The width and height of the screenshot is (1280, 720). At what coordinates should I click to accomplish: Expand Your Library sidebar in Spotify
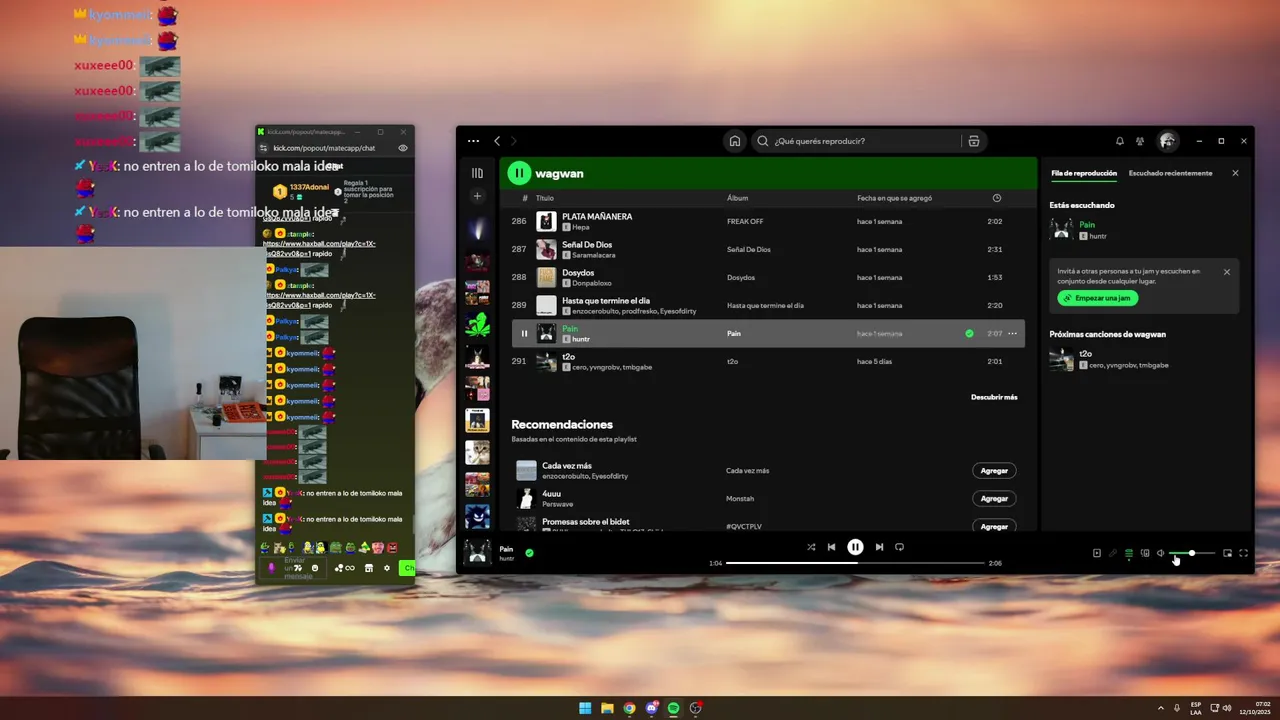click(477, 173)
